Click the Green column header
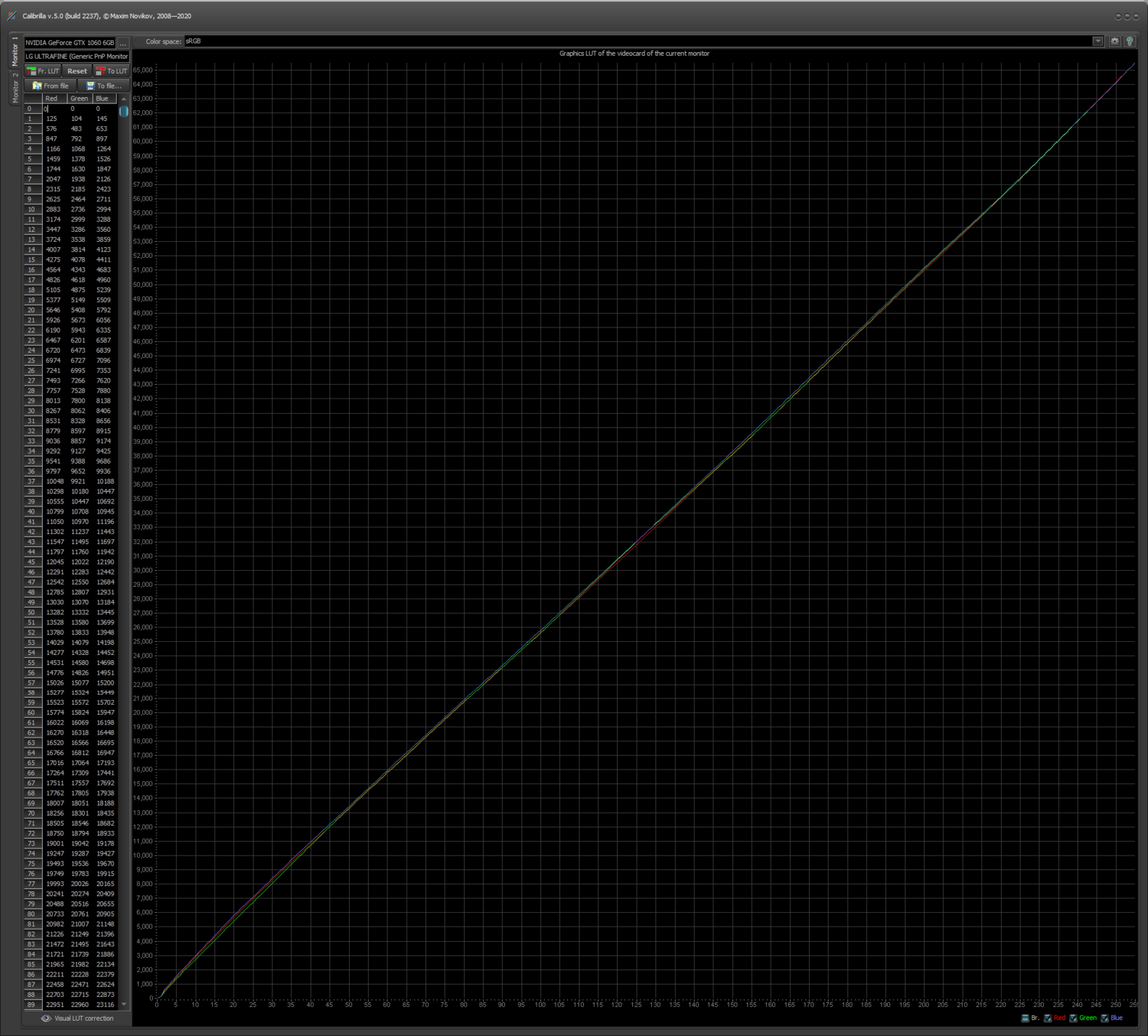The image size is (1148, 1036). click(80, 99)
